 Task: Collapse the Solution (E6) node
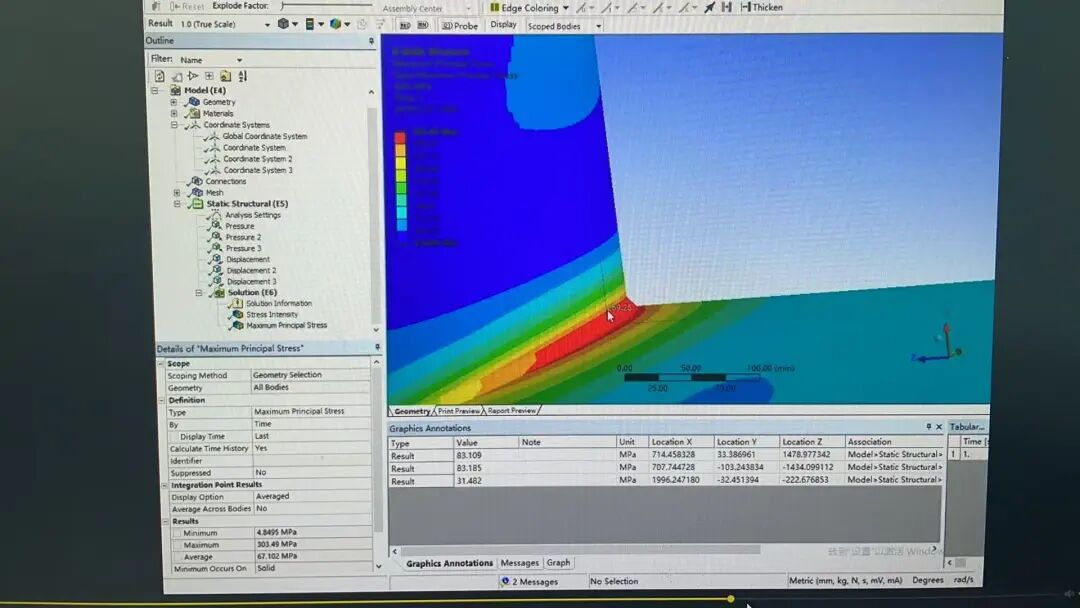click(x=199, y=293)
